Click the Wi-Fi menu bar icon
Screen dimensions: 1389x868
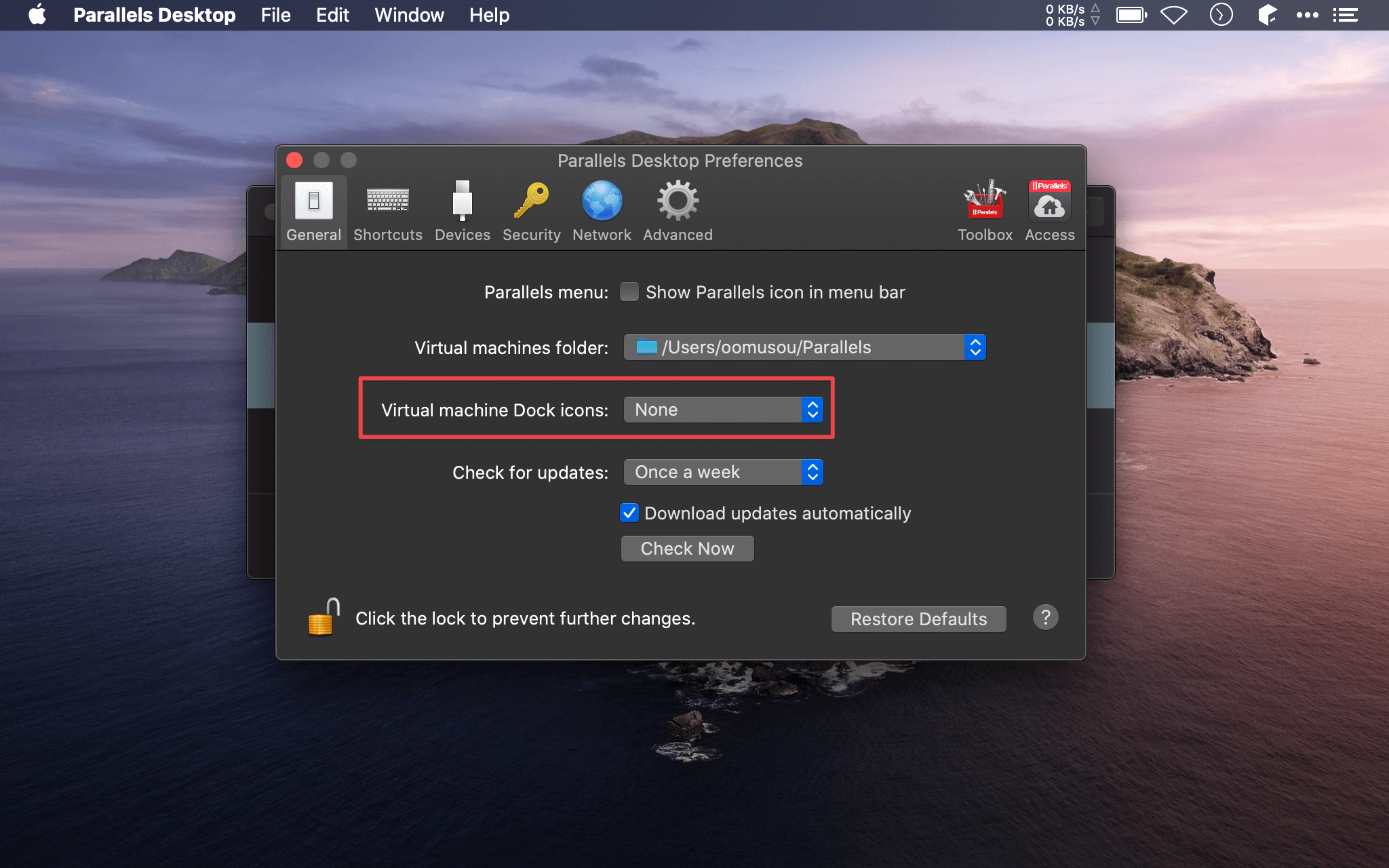click(1174, 15)
